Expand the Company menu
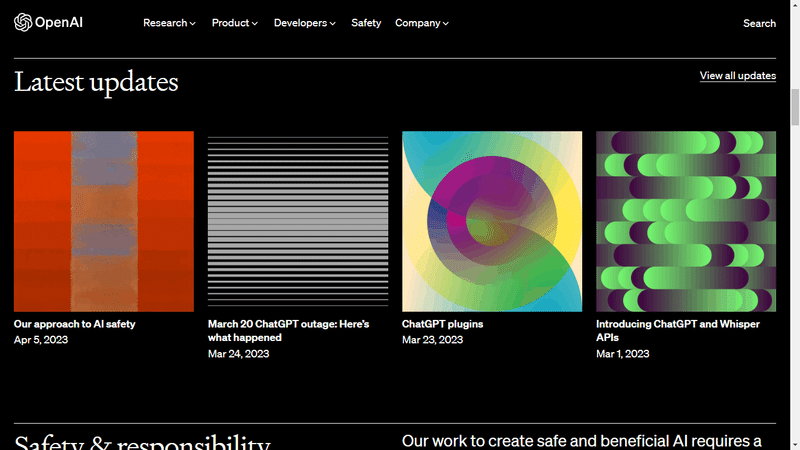 422,23
